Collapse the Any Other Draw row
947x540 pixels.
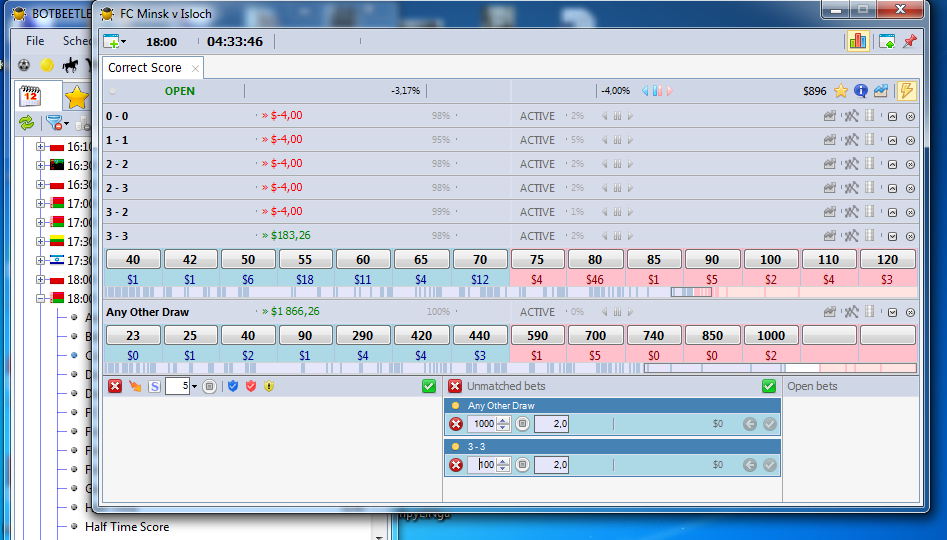tap(892, 312)
